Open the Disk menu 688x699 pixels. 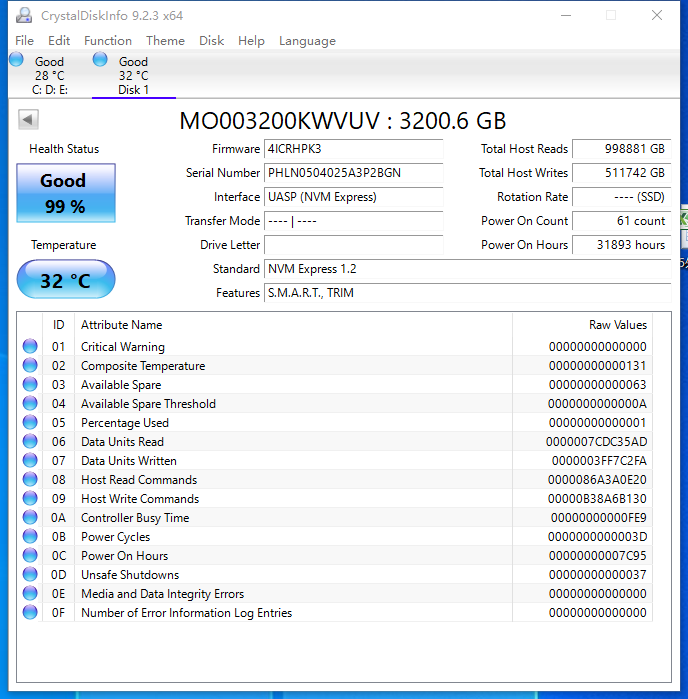[x=211, y=41]
